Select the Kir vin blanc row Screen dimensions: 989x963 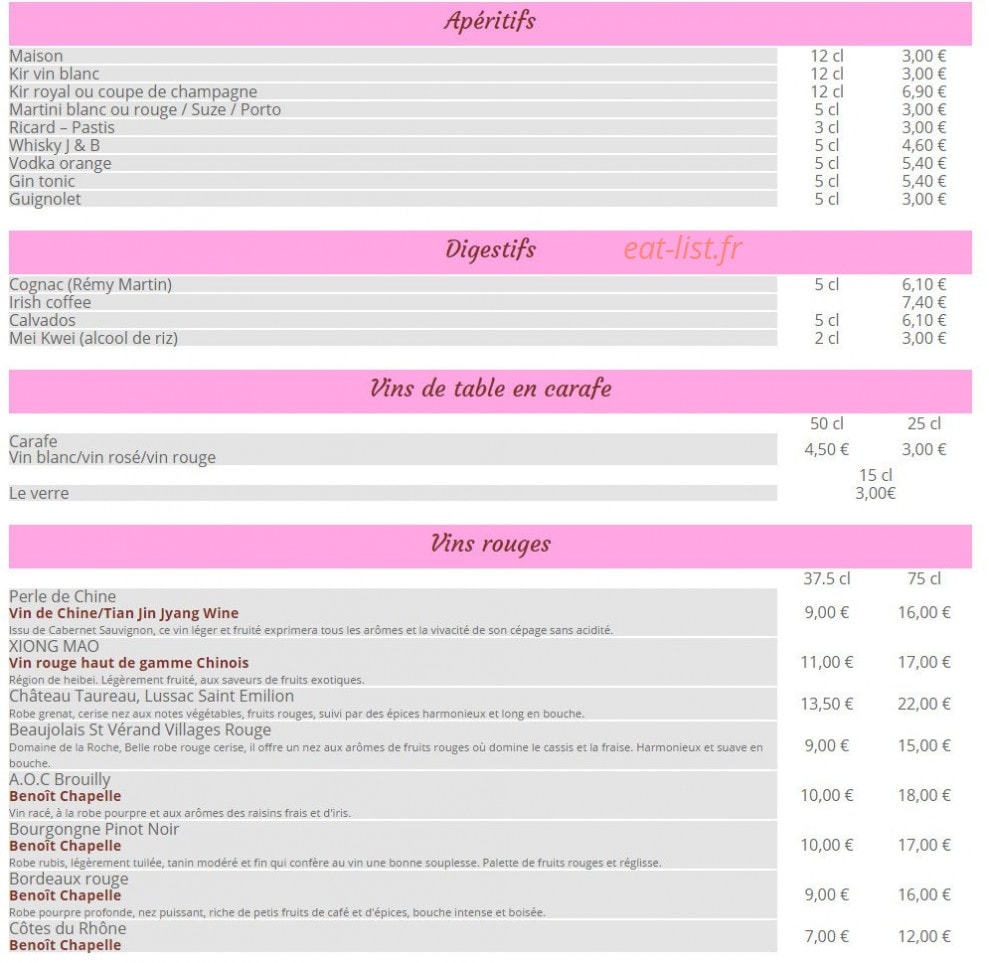click(392, 74)
